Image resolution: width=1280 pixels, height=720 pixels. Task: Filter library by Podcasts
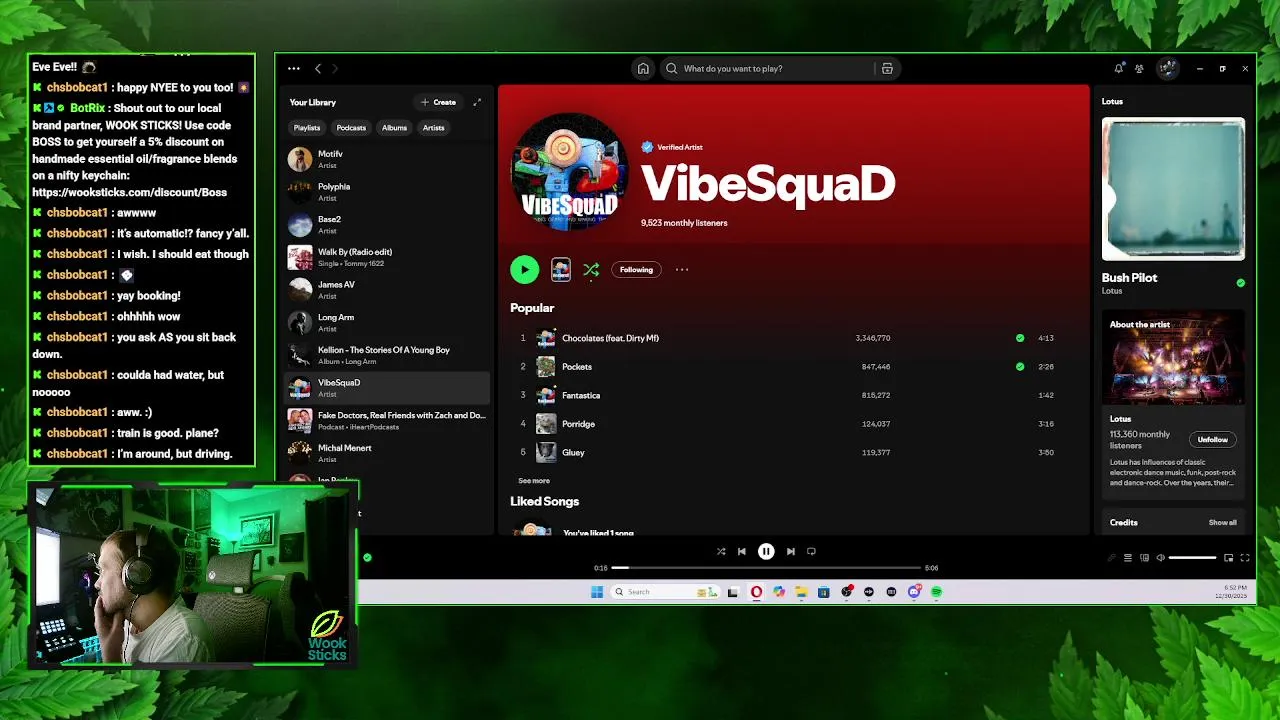click(x=351, y=128)
